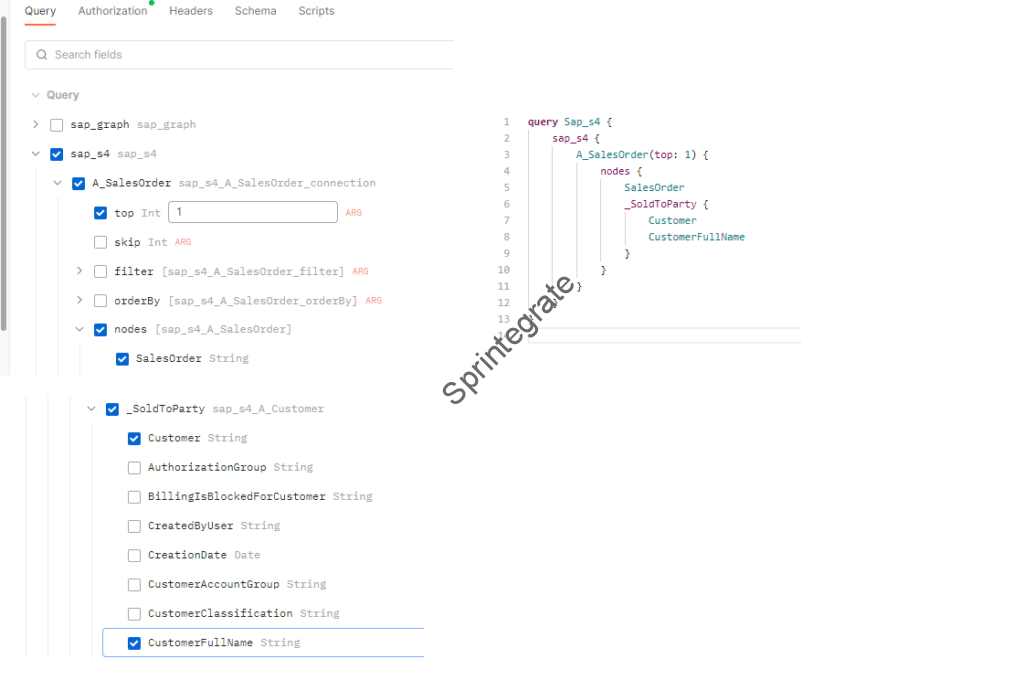The width and height of the screenshot is (1024, 680).
Task: Expand the orderBy argument node
Action: (x=80, y=300)
